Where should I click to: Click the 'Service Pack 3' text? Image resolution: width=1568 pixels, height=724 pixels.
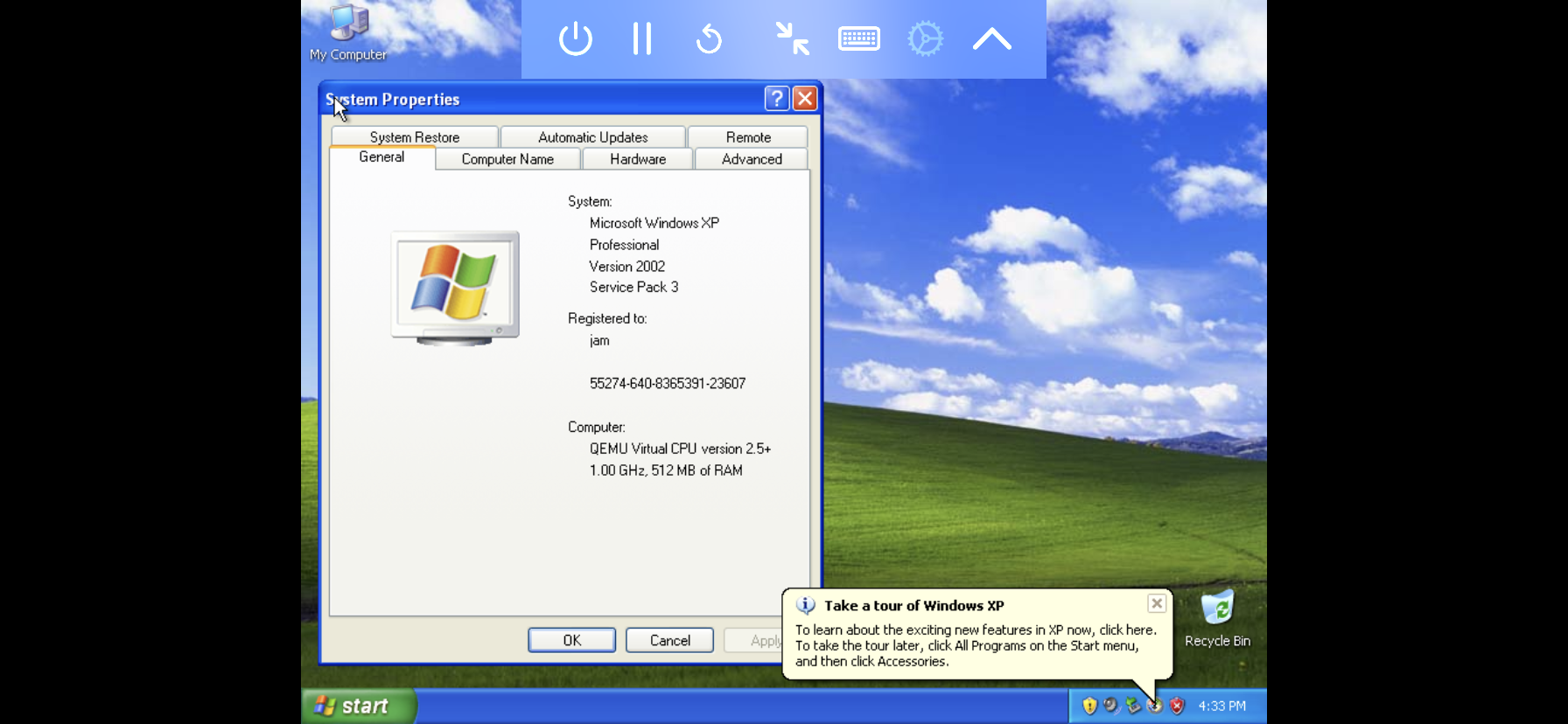633,287
